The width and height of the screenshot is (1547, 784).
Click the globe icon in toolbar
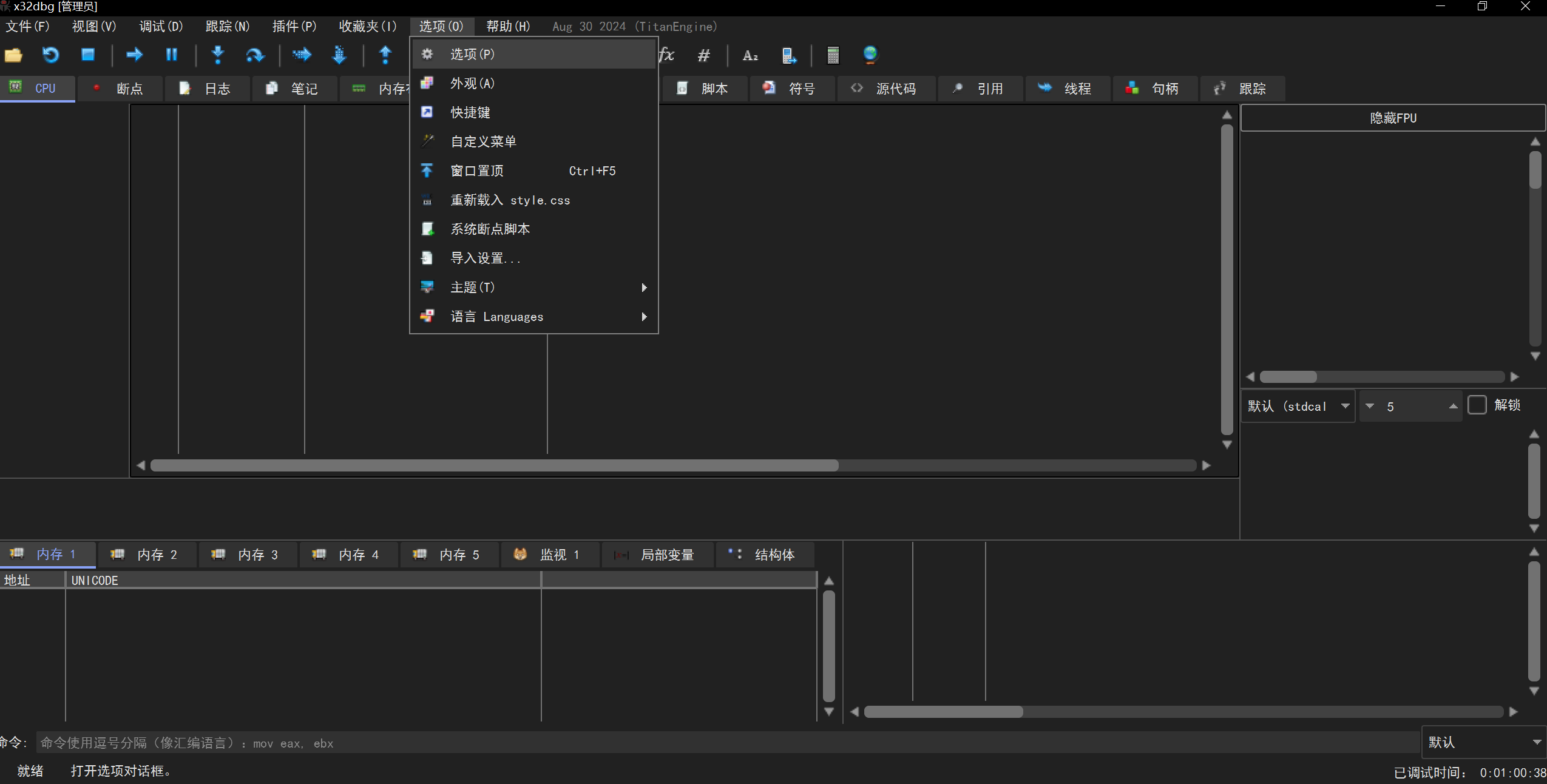pos(870,55)
